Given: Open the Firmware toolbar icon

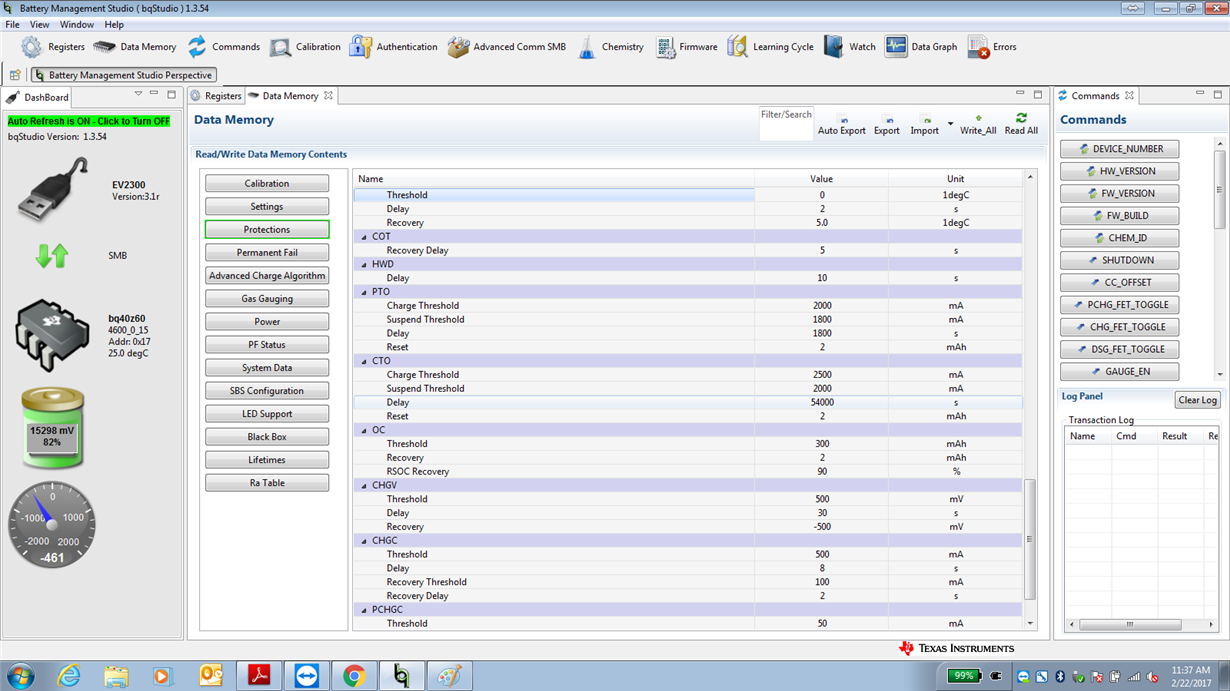Looking at the screenshot, I should (x=665, y=47).
